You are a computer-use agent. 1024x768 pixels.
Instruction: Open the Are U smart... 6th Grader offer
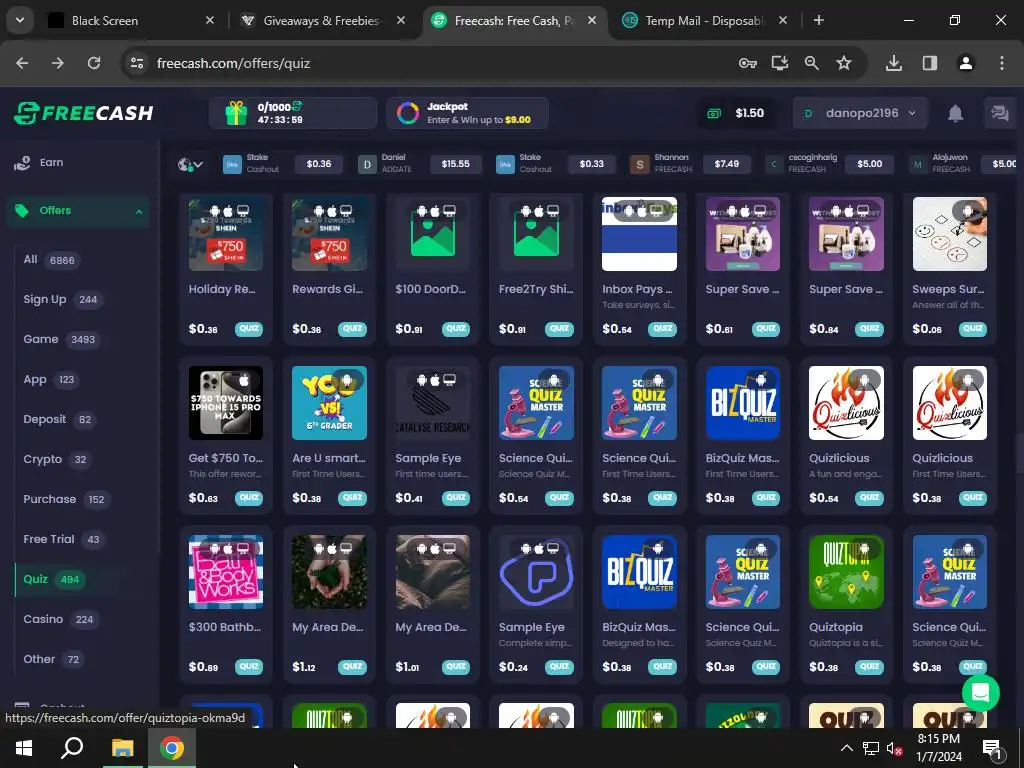point(329,436)
